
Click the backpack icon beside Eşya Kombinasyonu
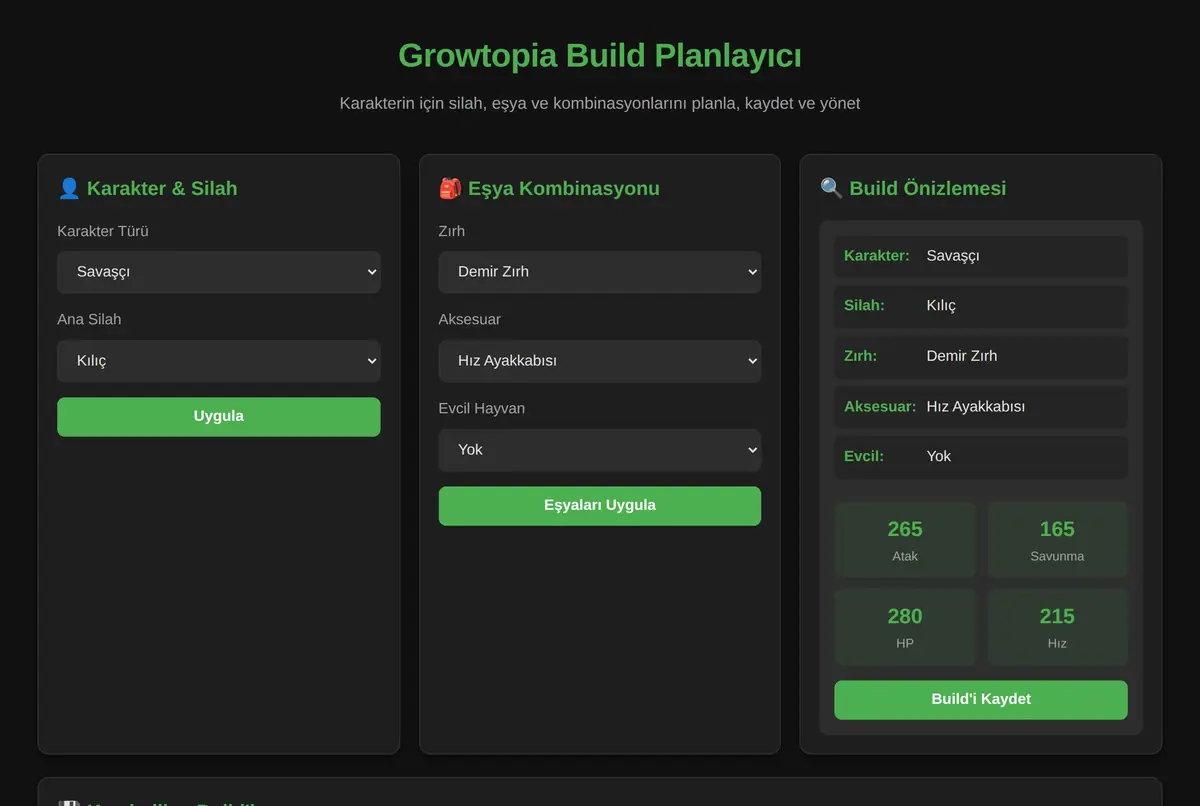tap(450, 188)
